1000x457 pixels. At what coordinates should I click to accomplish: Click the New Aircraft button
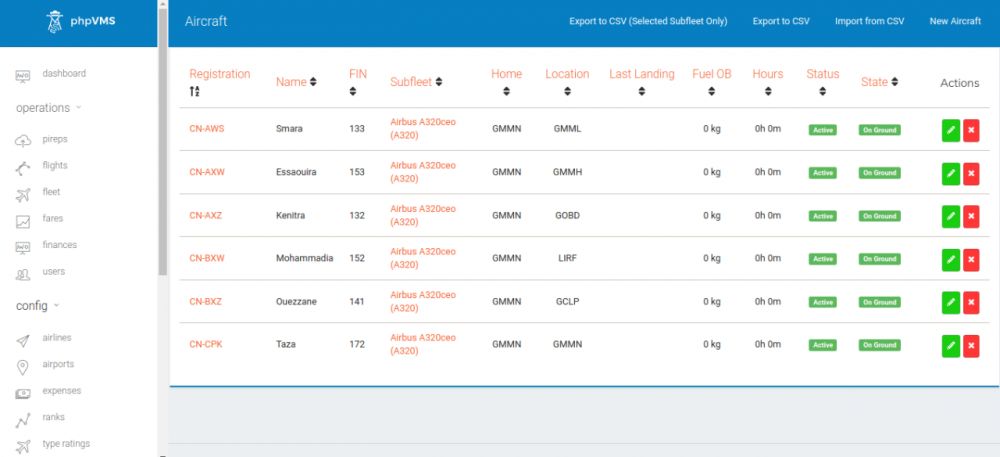pyautogui.click(x=955, y=21)
